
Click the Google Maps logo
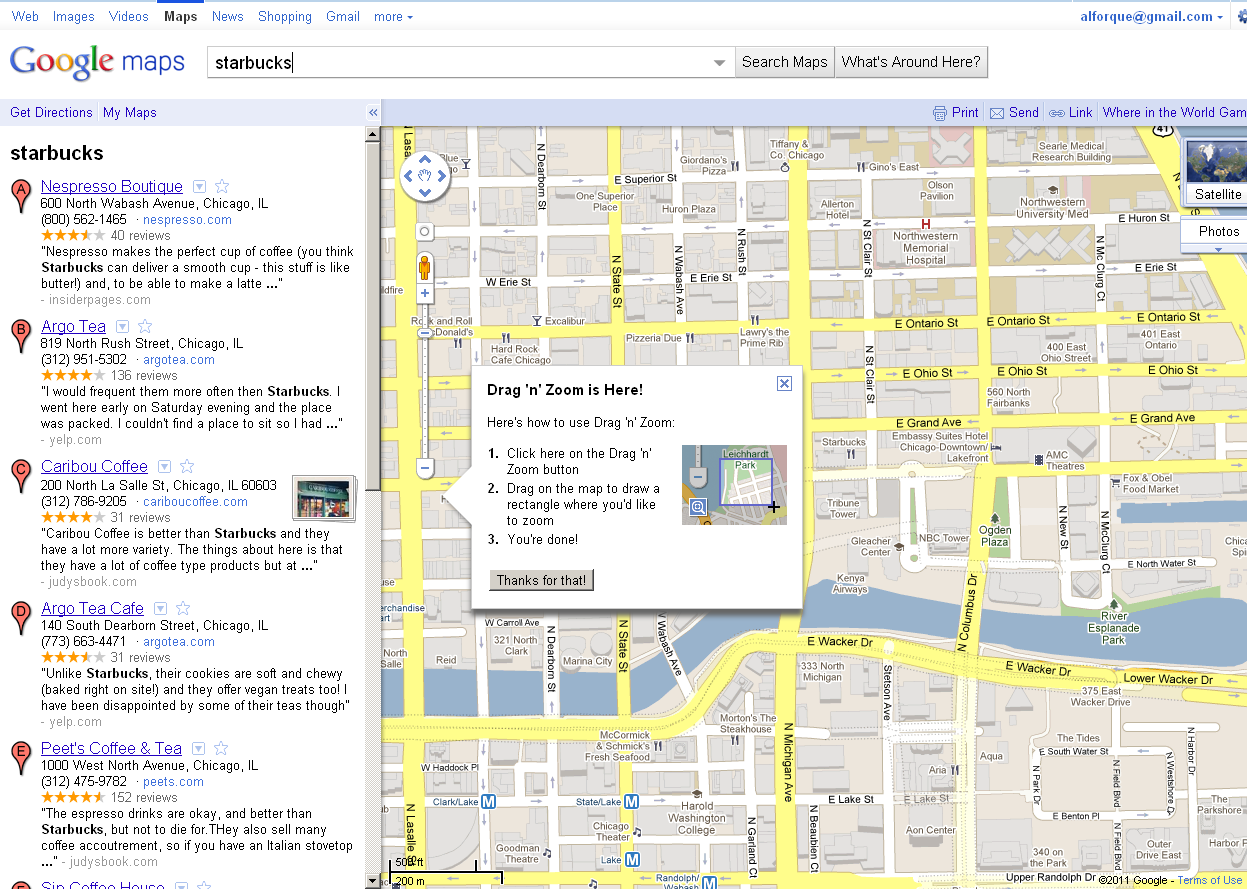pyautogui.click(x=97, y=62)
